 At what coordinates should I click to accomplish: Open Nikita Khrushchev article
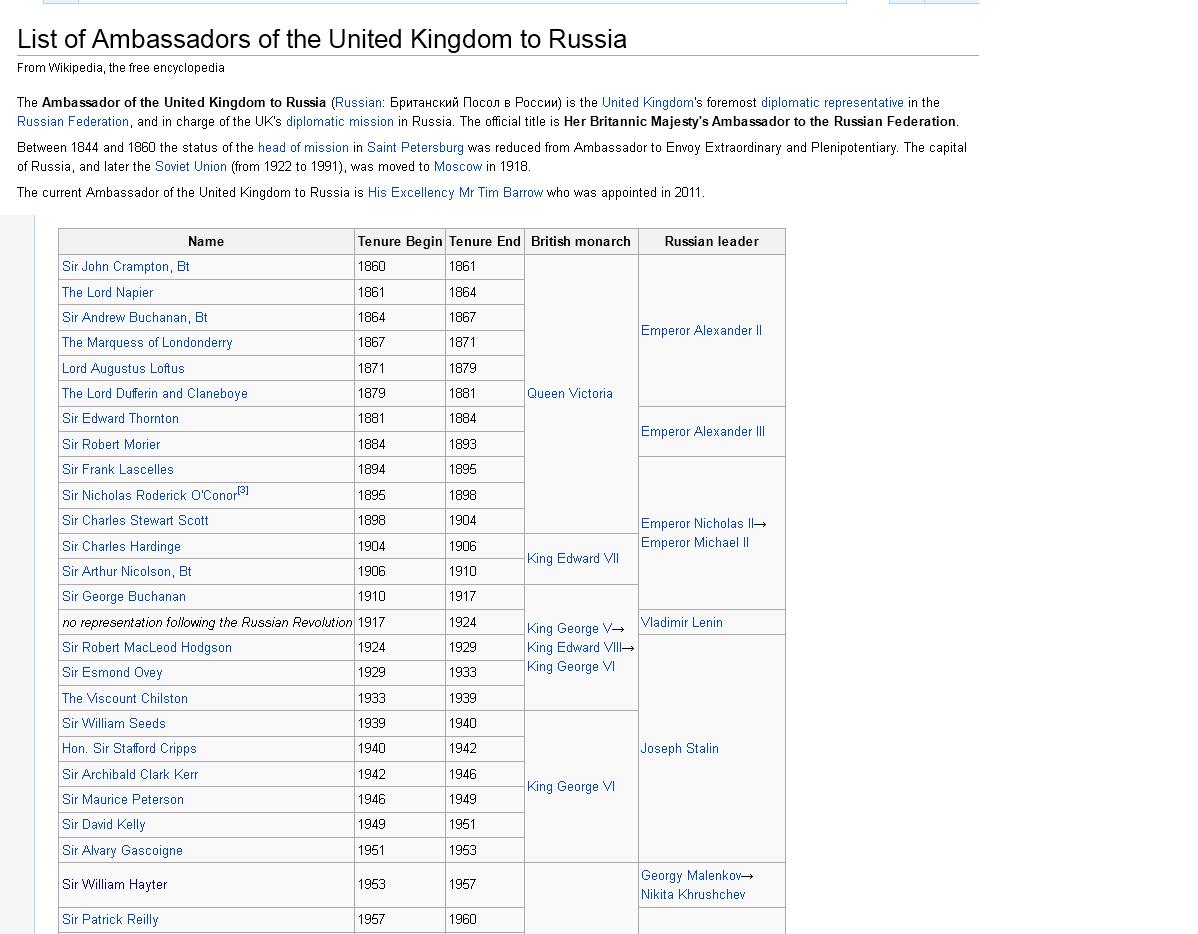pos(693,895)
